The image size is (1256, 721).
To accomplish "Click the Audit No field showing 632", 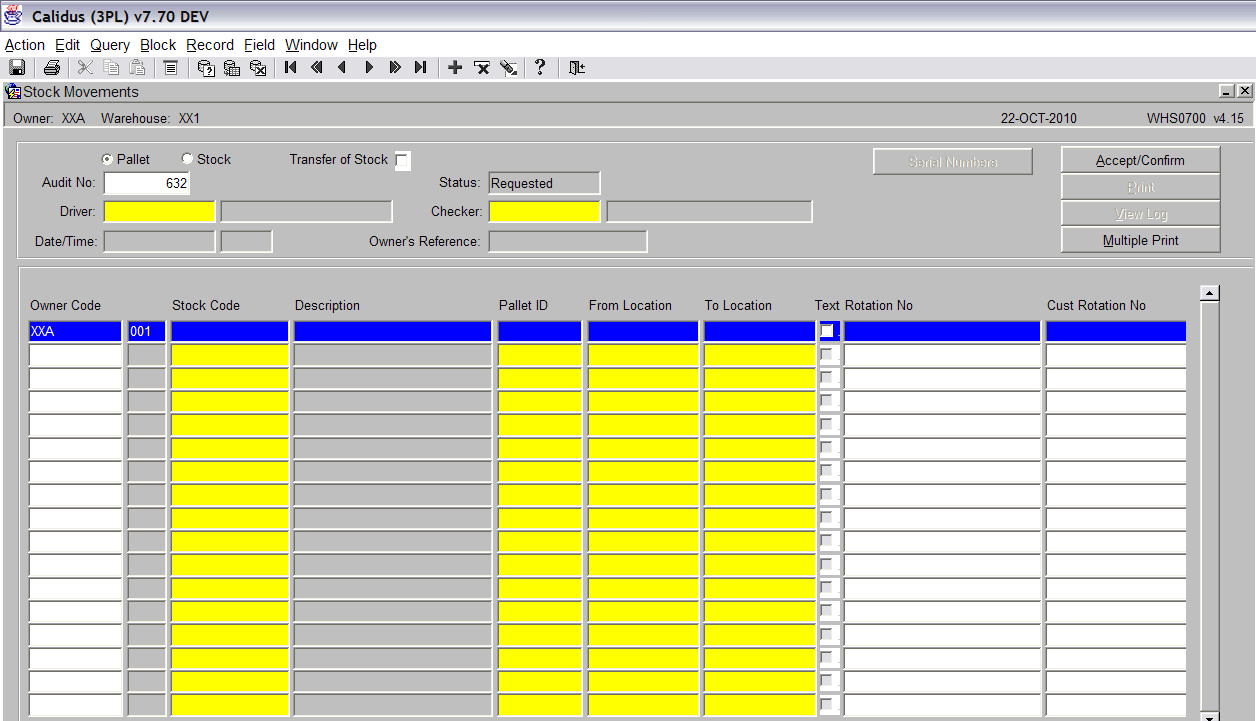I will tap(147, 183).
